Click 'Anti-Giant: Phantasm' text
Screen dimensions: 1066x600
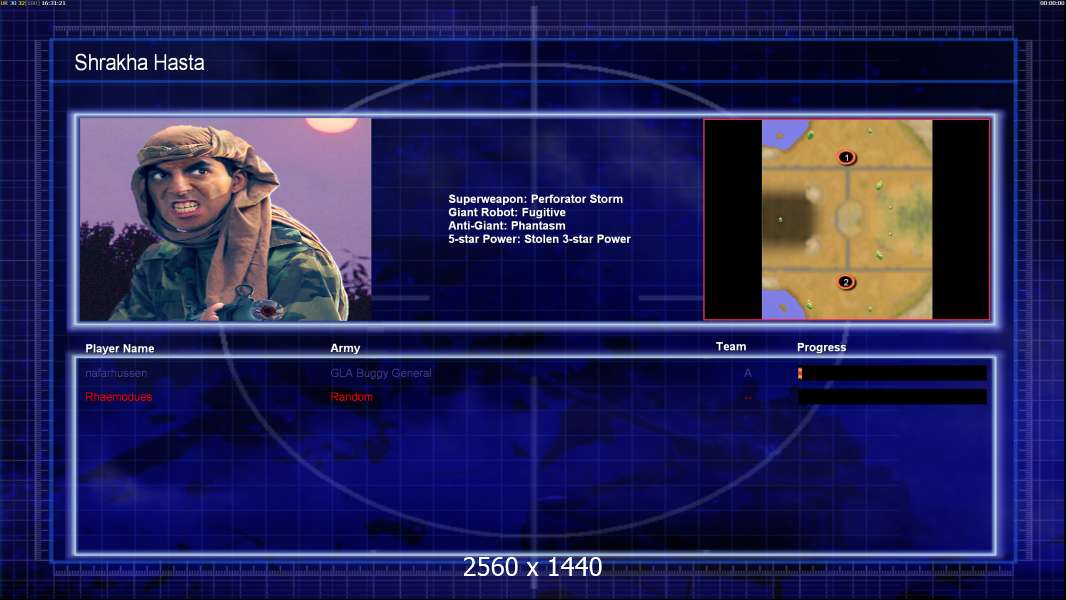506,226
